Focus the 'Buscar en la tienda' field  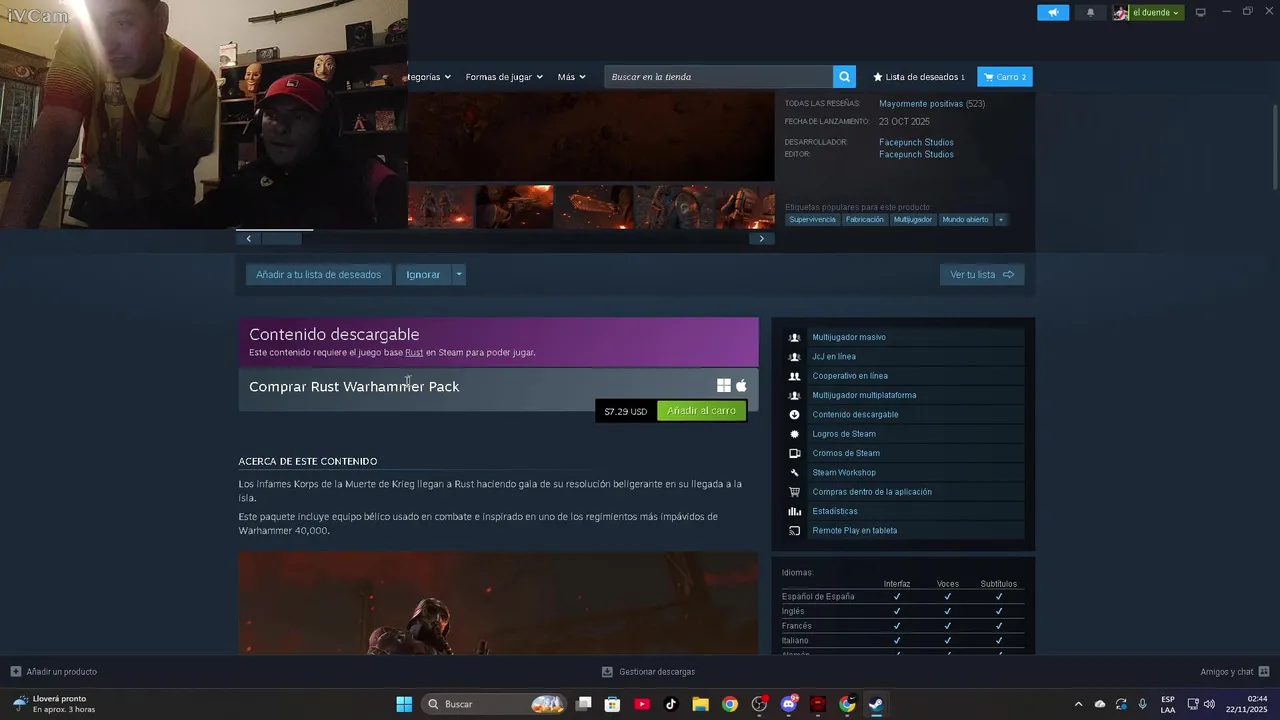718,77
